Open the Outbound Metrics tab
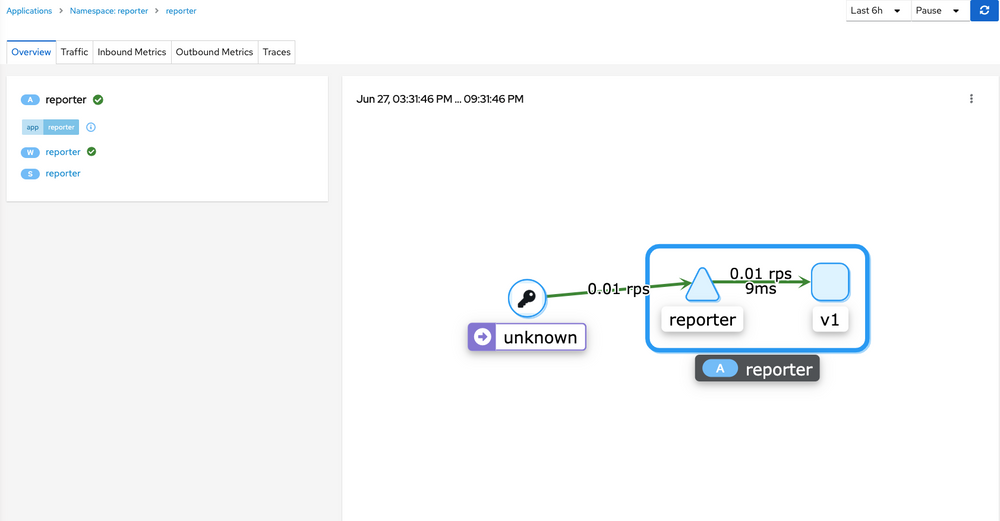Viewport: 1000px width, 521px height. pyautogui.click(x=214, y=52)
